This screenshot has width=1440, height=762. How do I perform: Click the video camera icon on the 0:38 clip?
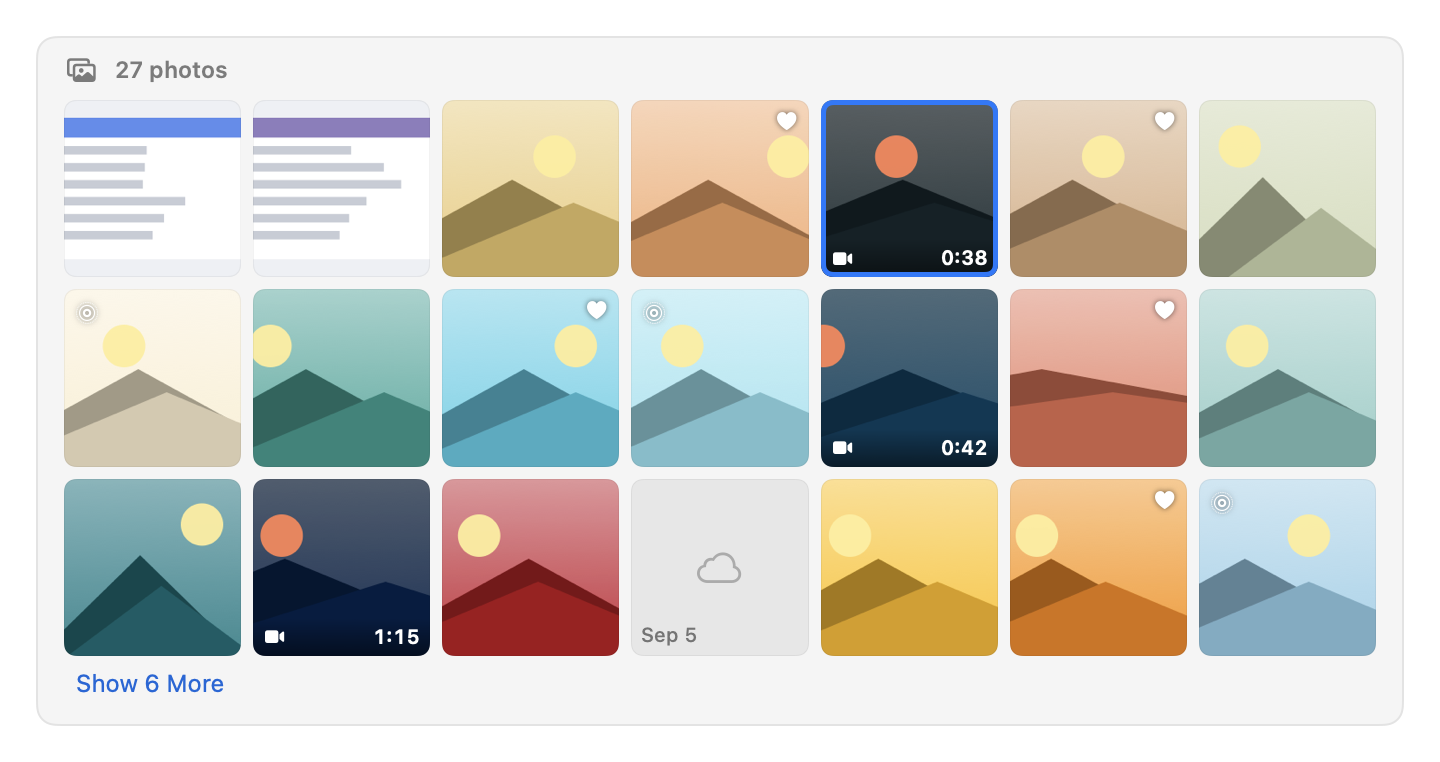pos(843,259)
